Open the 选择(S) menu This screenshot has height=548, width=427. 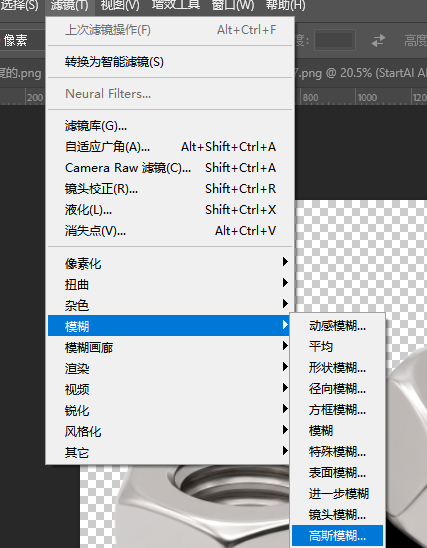point(19,5)
